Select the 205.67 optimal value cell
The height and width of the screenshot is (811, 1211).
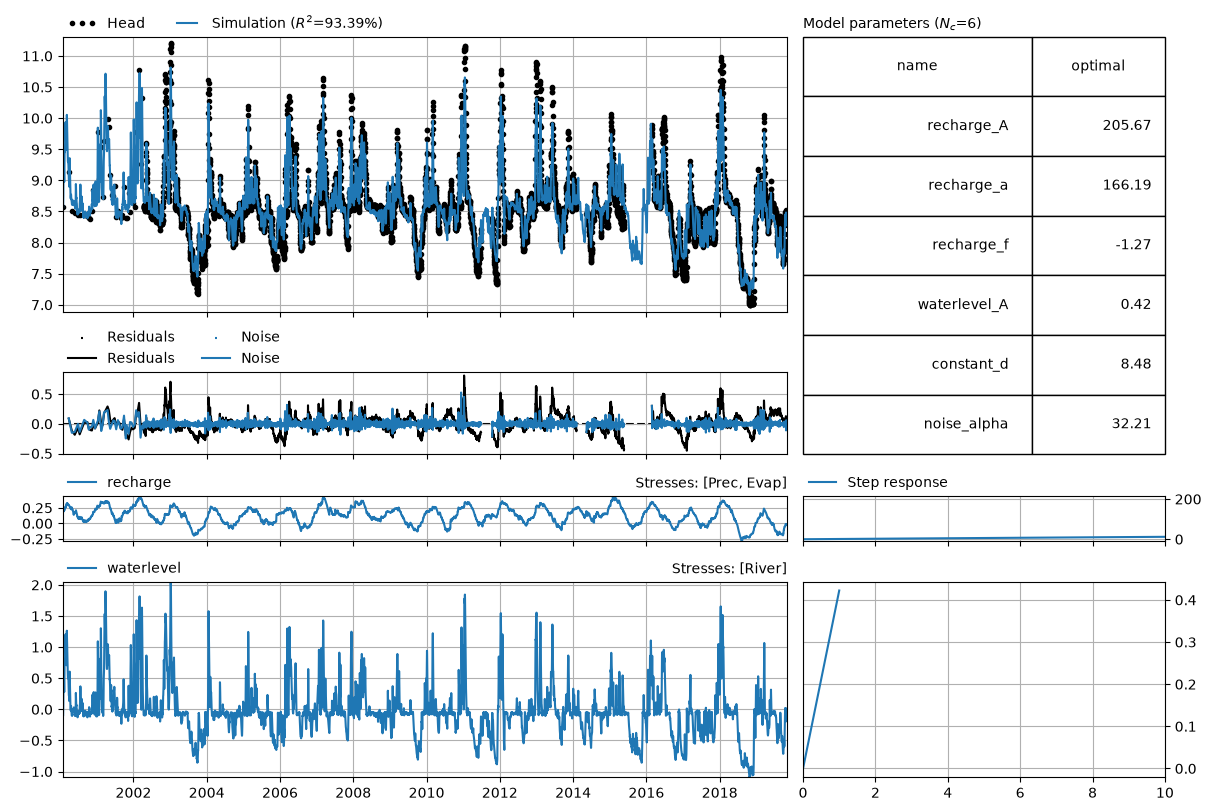click(x=1098, y=126)
